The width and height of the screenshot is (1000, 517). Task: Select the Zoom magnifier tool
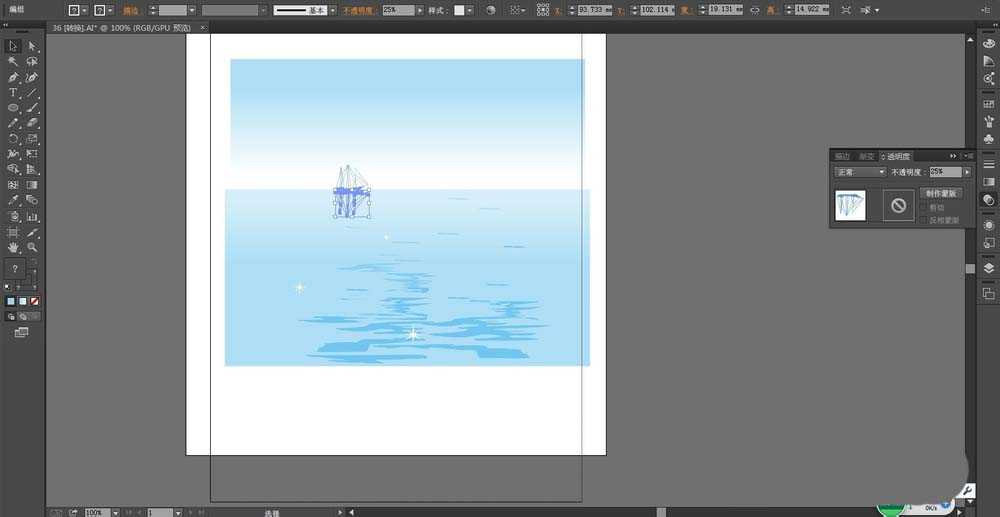coord(32,246)
